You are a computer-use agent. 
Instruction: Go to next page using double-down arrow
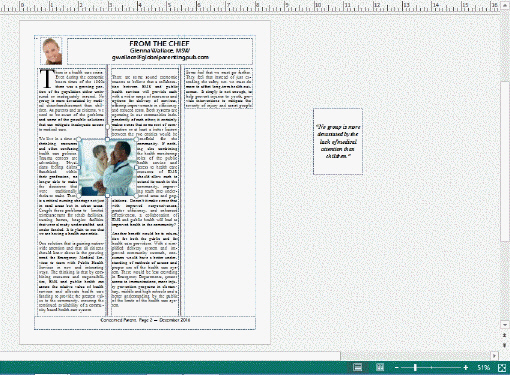(x=505, y=345)
